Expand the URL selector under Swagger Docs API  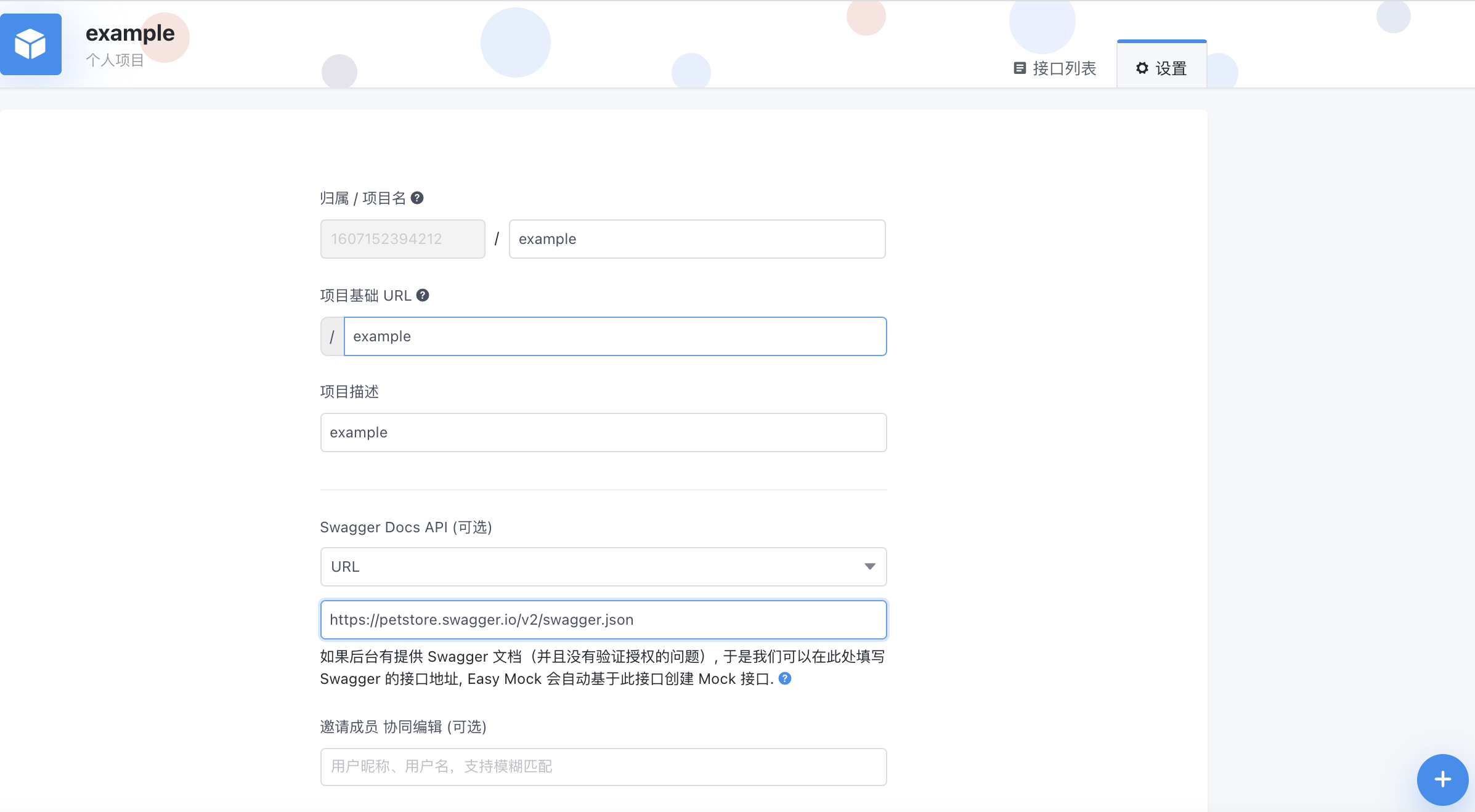click(x=603, y=567)
